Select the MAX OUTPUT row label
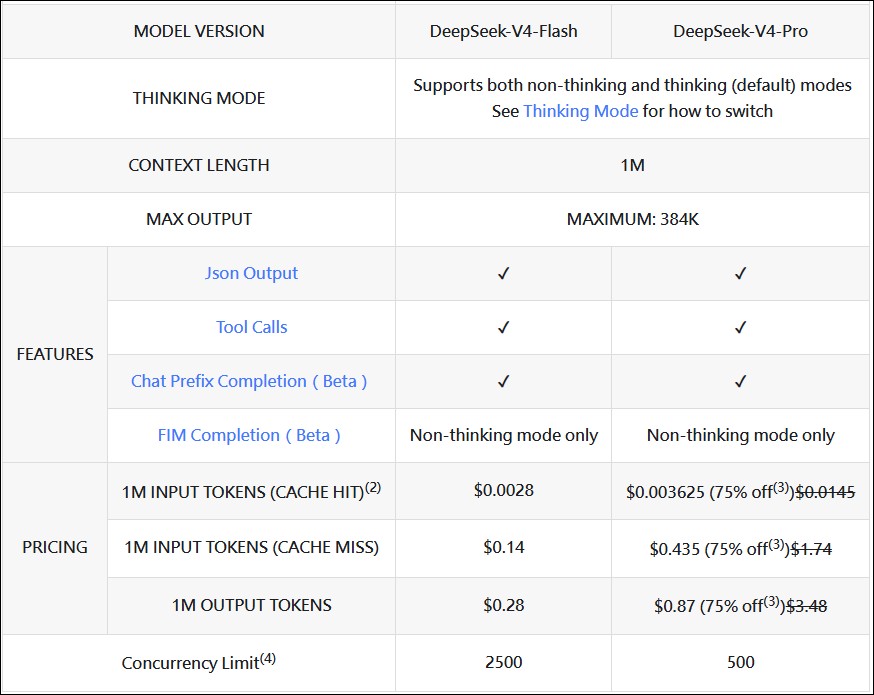The width and height of the screenshot is (874, 695). click(199, 219)
